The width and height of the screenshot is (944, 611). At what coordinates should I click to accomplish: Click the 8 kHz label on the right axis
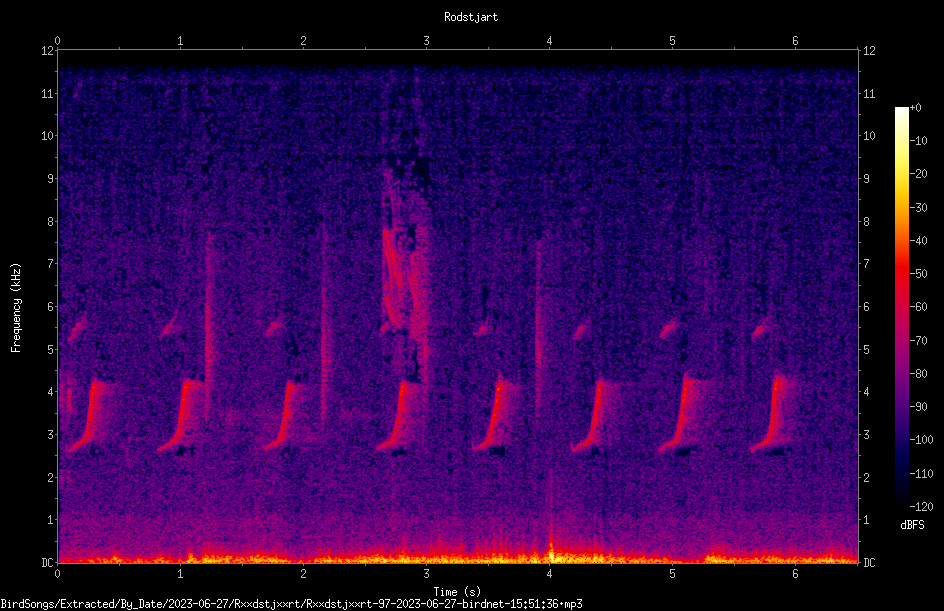pos(866,221)
